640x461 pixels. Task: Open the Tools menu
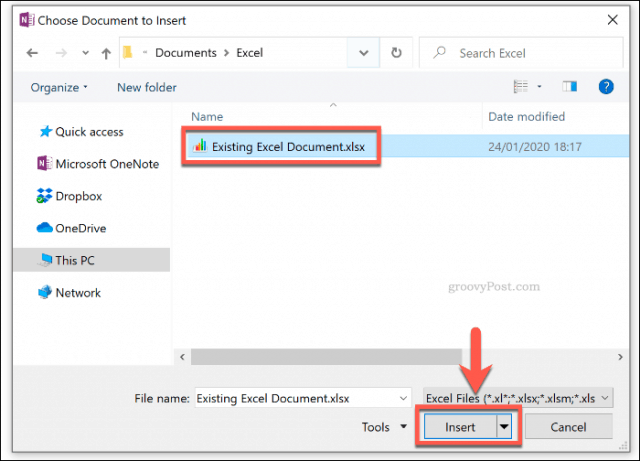pyautogui.click(x=384, y=427)
